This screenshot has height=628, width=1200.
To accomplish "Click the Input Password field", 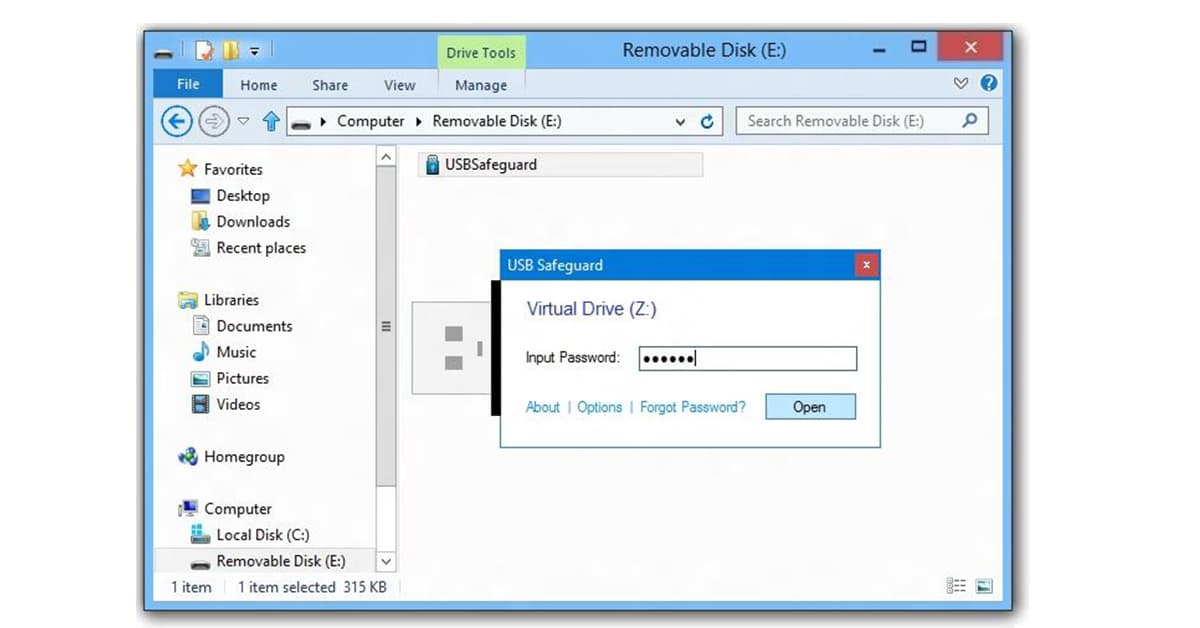I will pos(748,358).
